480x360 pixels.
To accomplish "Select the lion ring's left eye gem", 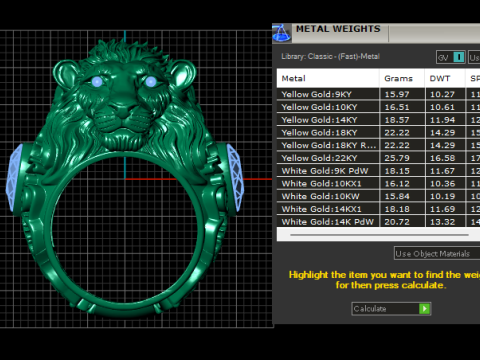I will tap(97, 81).
